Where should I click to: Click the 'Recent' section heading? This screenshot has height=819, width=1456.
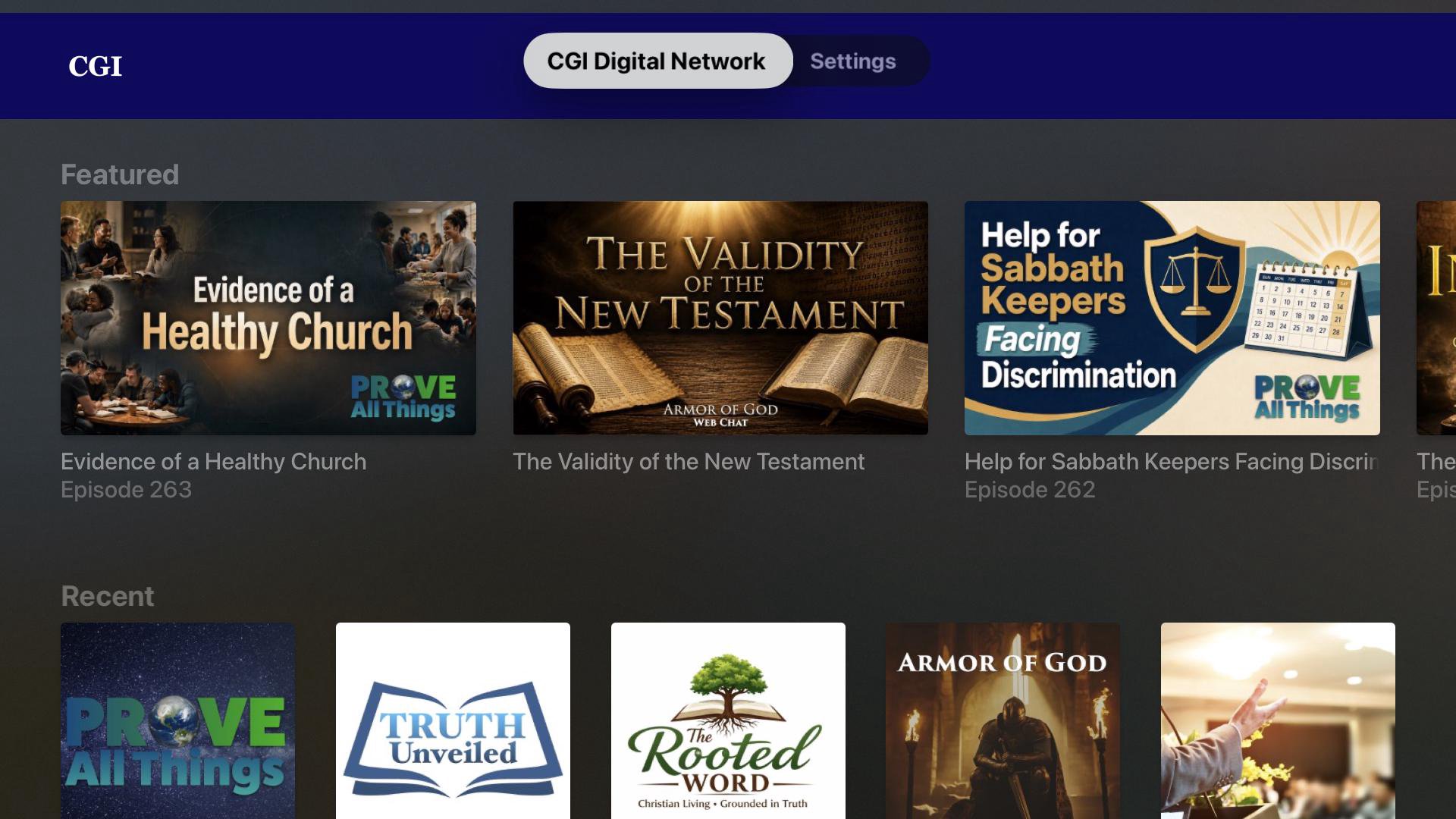(x=107, y=596)
